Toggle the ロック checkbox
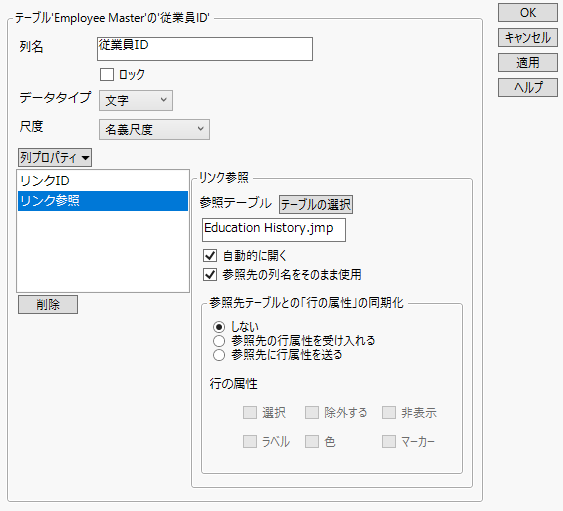The height and width of the screenshot is (511, 563). tap(107, 75)
